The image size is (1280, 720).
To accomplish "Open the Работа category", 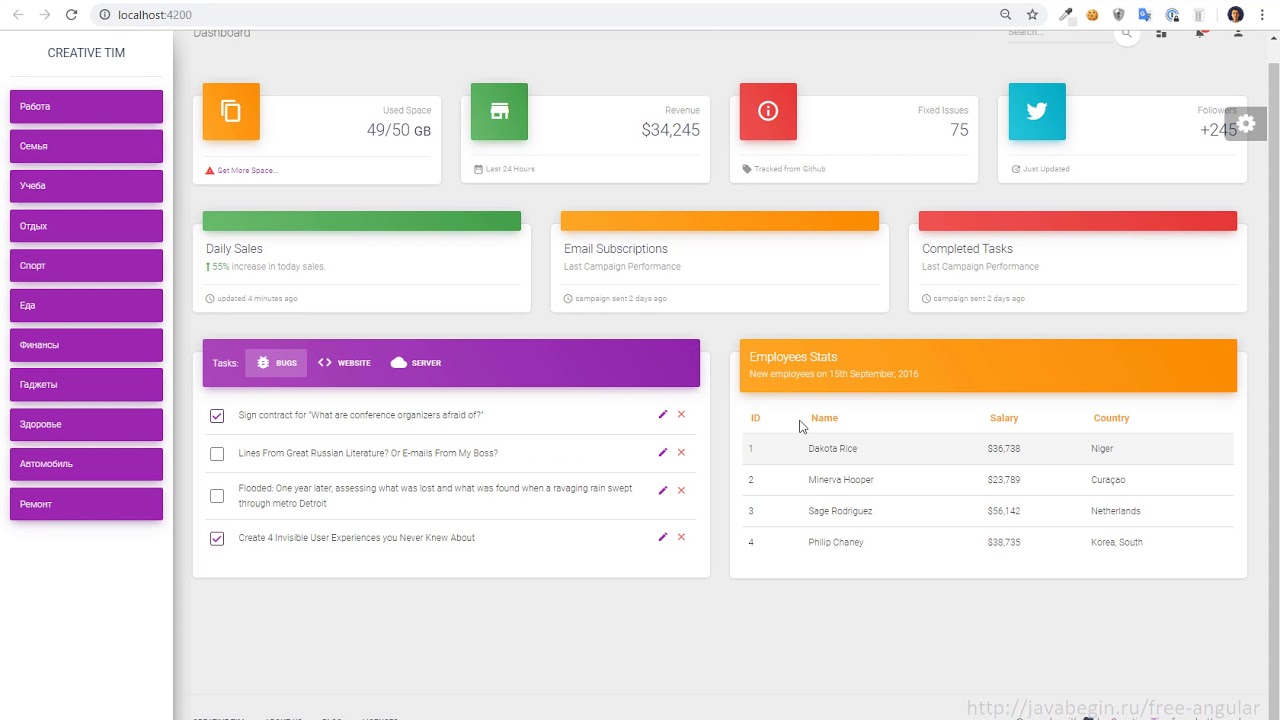I will [x=86, y=107].
